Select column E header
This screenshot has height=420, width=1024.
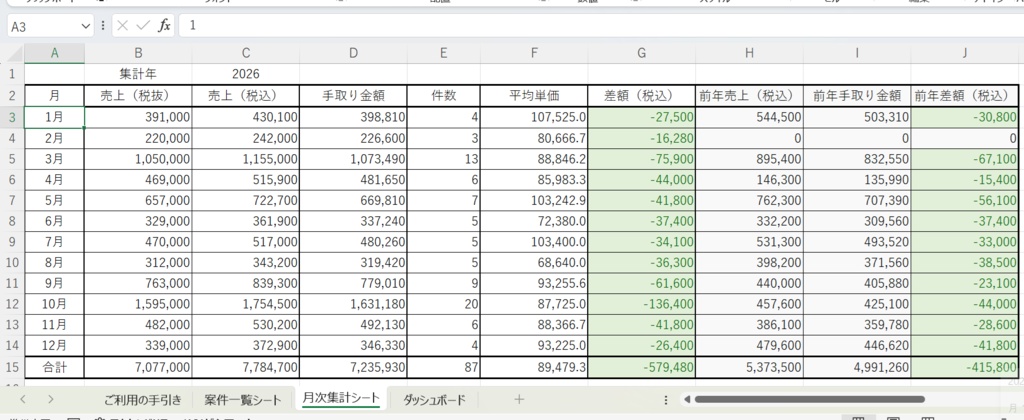point(443,54)
